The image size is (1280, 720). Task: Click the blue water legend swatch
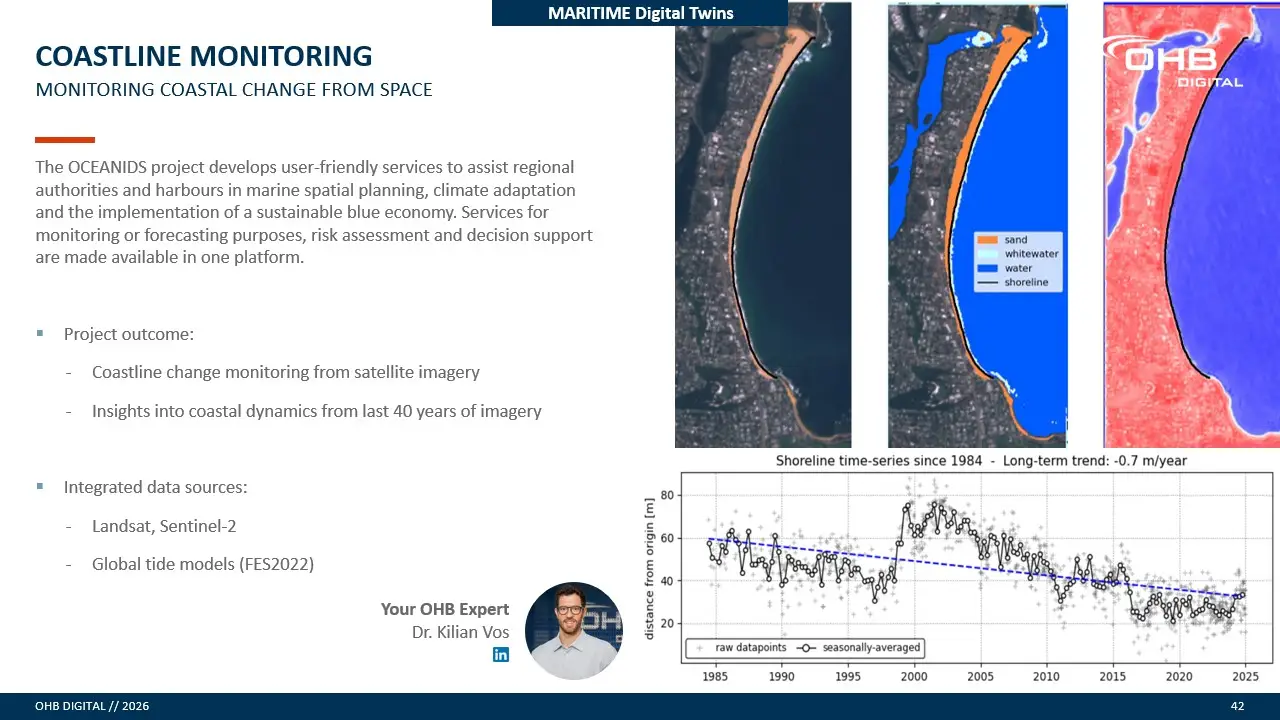click(x=988, y=269)
